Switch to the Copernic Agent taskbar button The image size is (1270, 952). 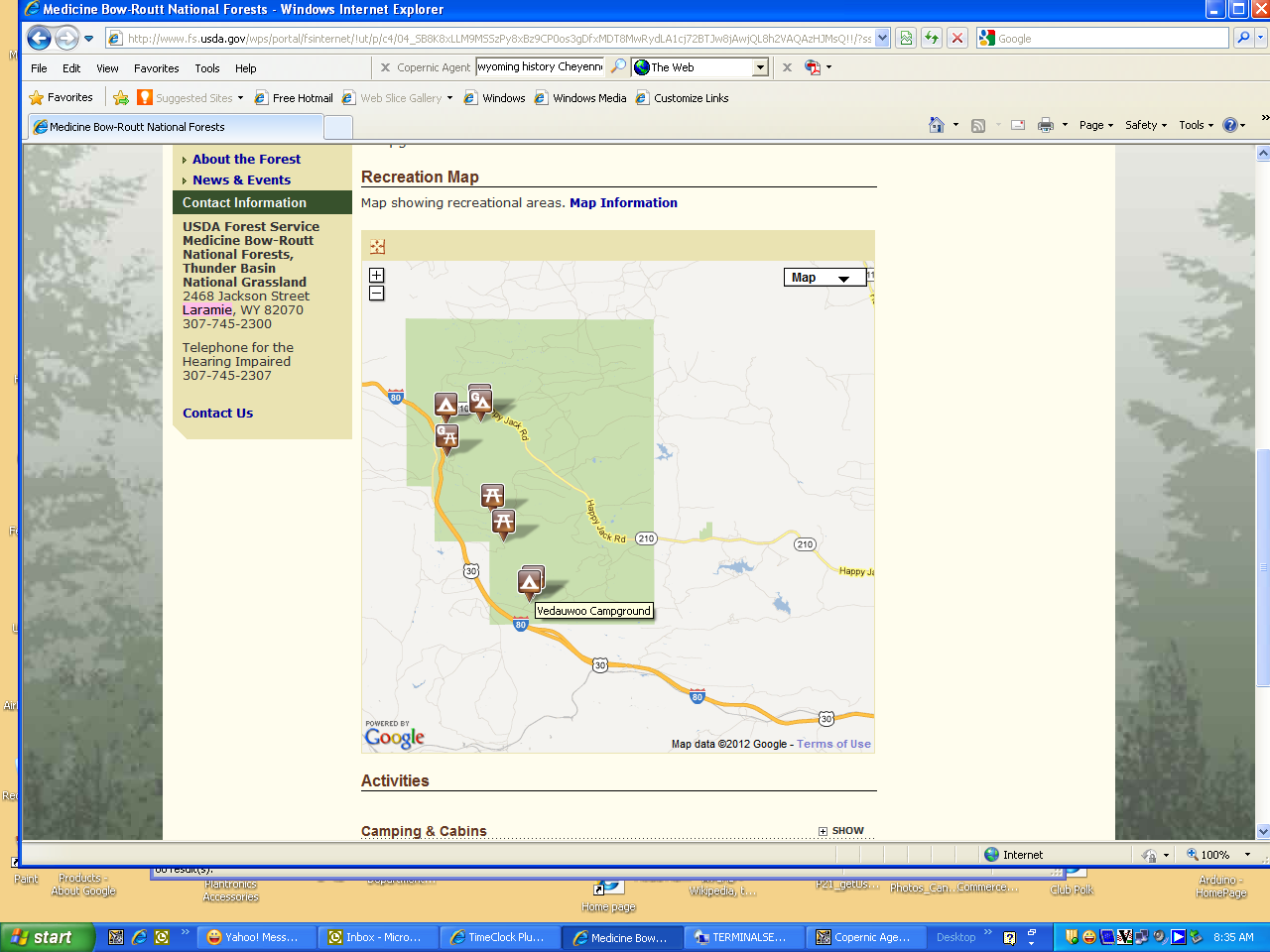[865, 937]
